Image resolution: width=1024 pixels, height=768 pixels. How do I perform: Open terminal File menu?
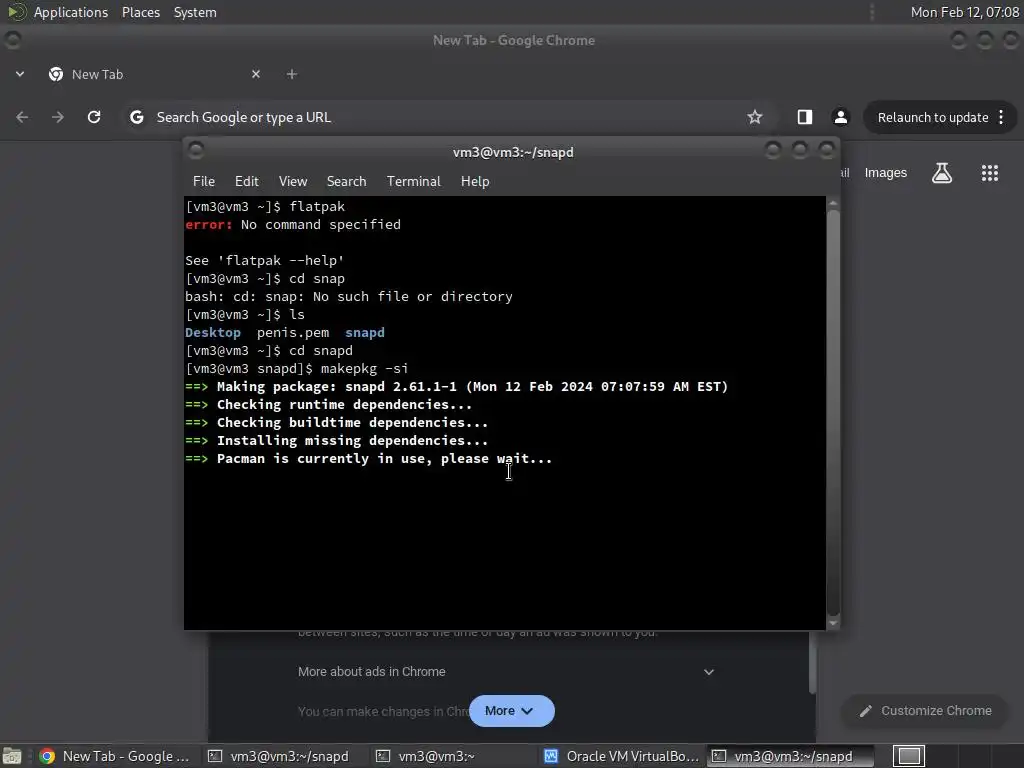(x=204, y=182)
